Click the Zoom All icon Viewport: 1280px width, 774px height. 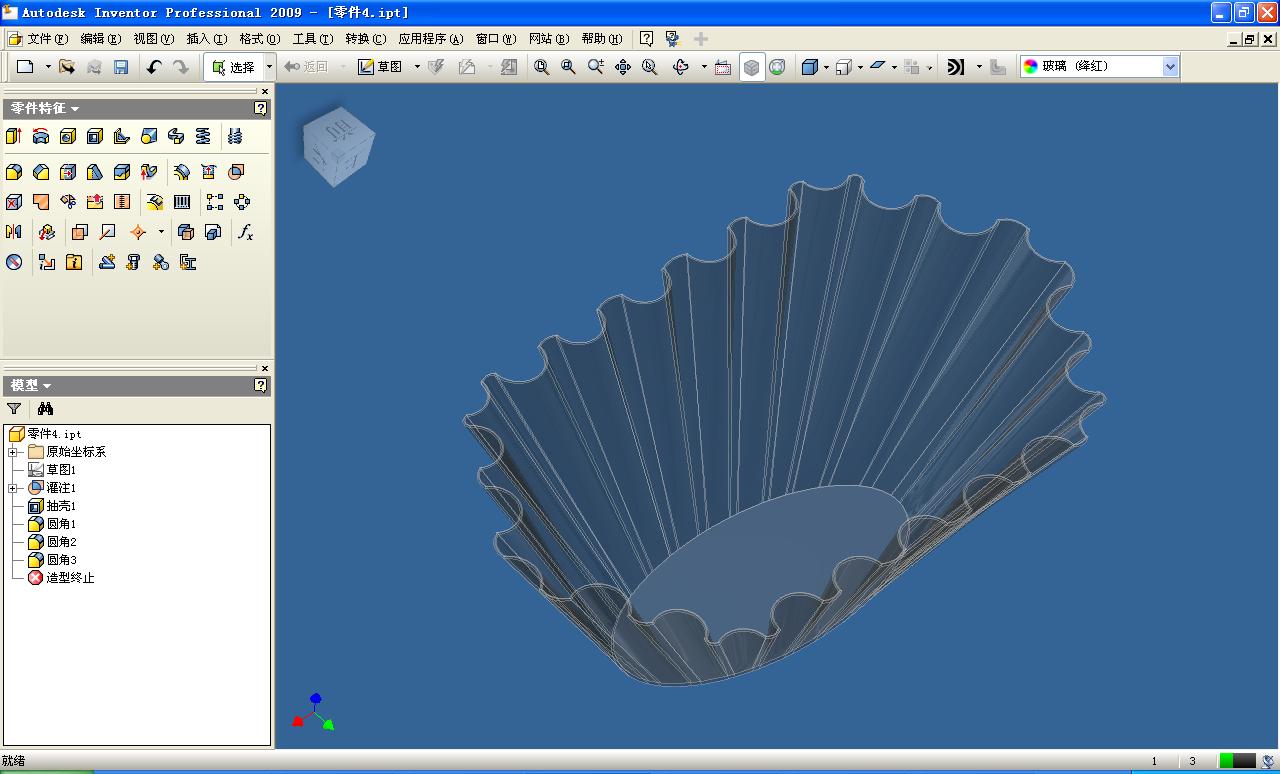point(541,67)
